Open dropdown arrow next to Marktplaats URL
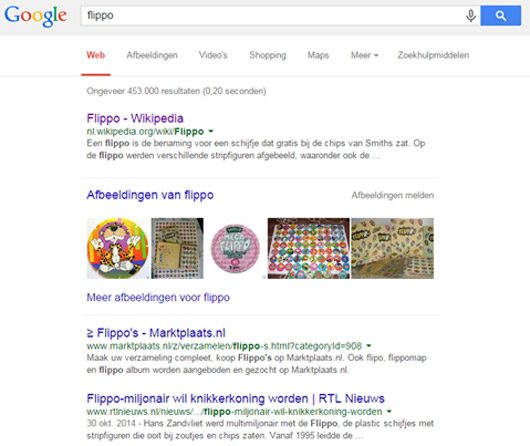The width and height of the screenshot is (530, 446). tap(369, 346)
